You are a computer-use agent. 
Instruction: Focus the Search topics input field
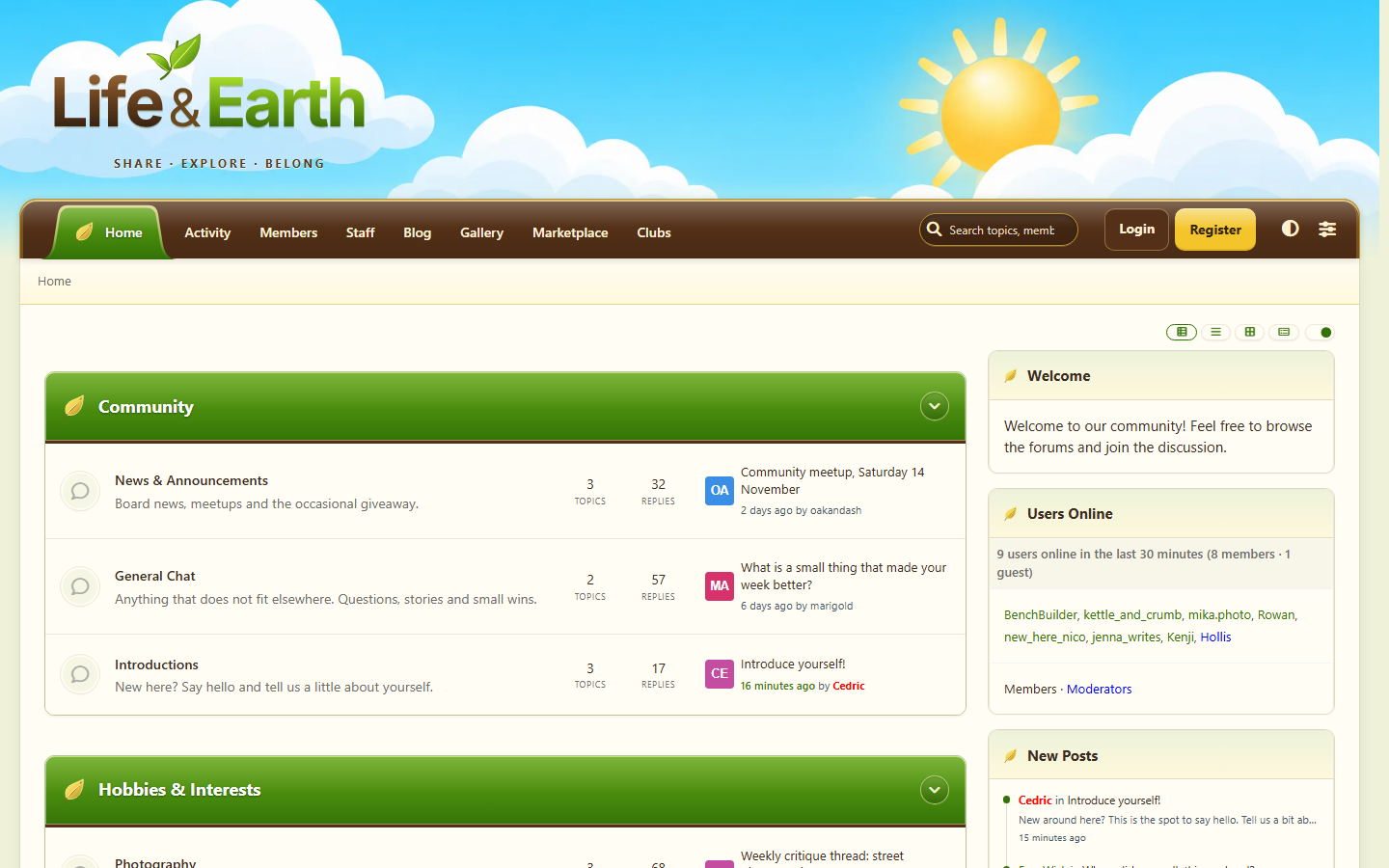coord(1001,230)
